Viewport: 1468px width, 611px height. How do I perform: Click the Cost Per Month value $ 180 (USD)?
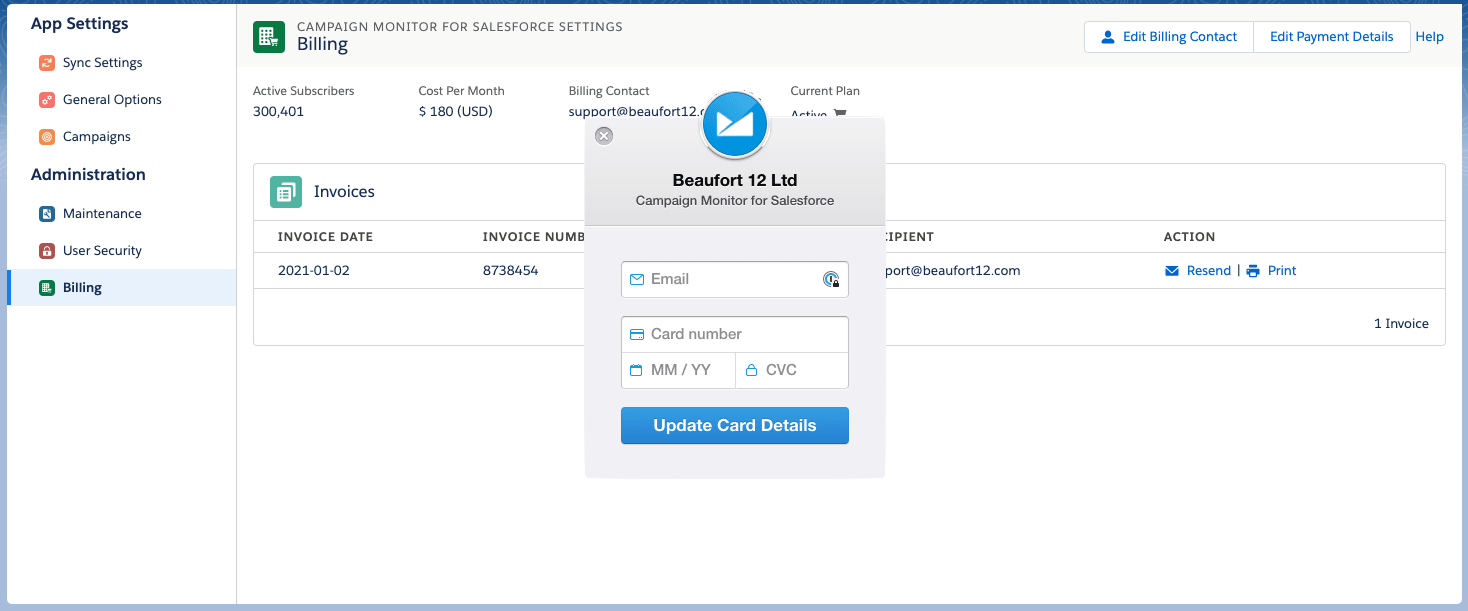click(456, 112)
